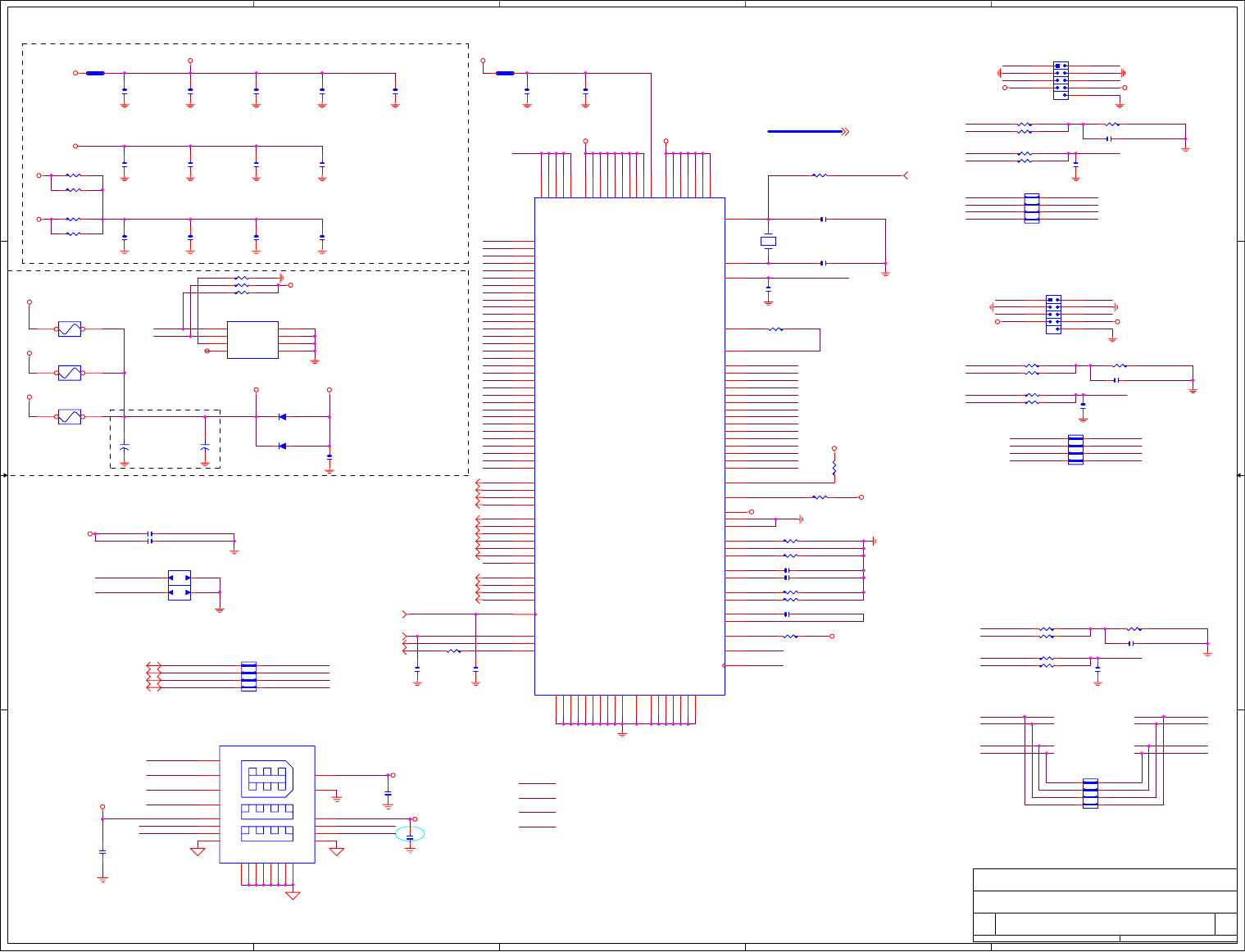Click the four-diode protection array block
This screenshot has width=1245, height=952.
point(179,585)
